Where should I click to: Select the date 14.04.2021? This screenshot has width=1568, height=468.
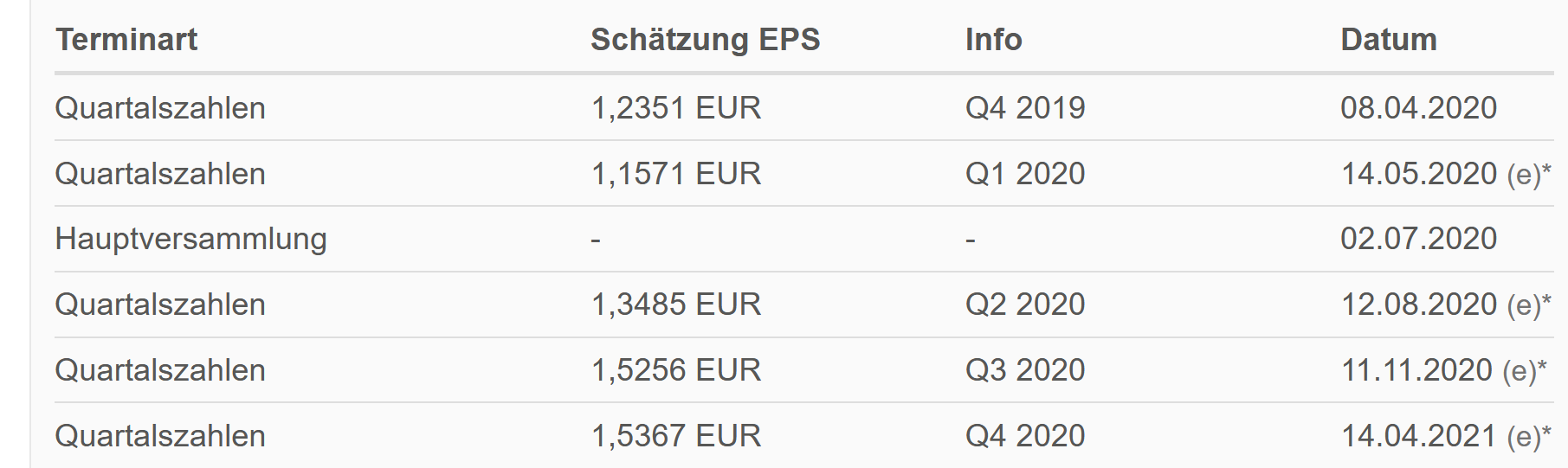tap(1418, 436)
